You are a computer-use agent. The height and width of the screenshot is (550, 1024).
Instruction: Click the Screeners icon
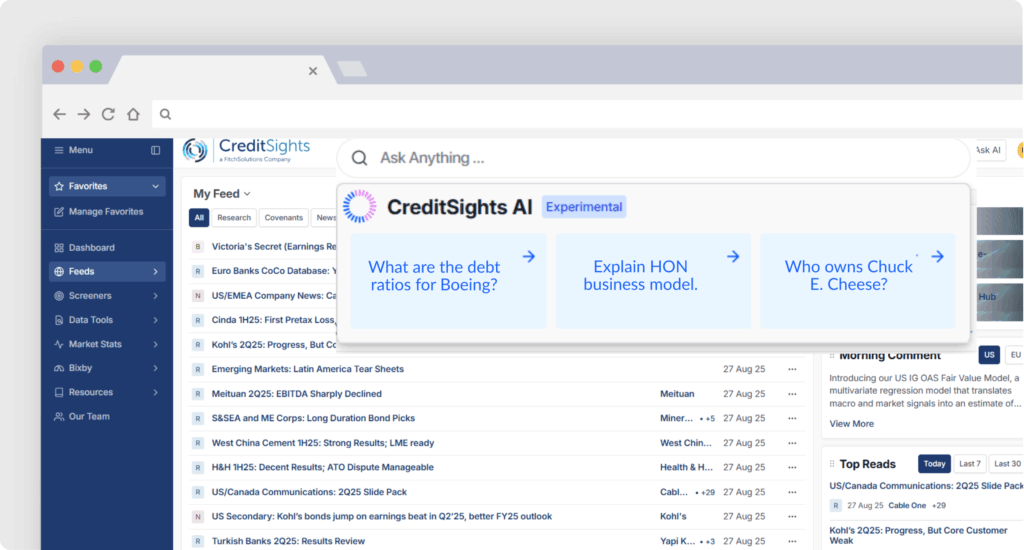59,296
